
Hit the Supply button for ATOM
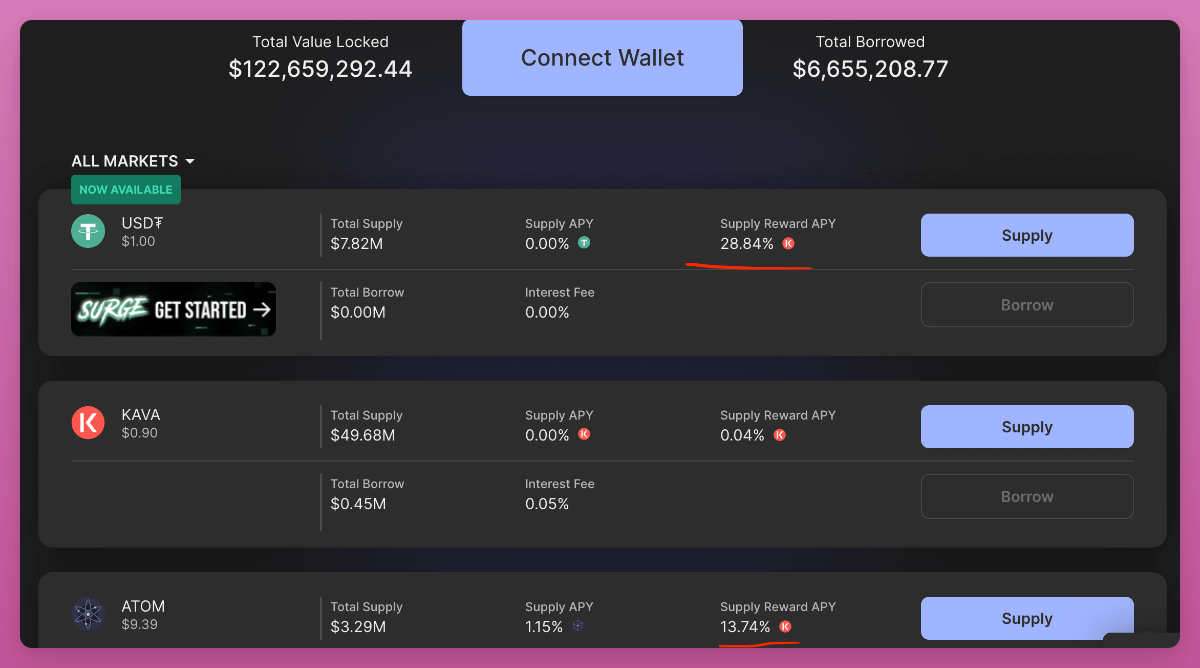pyautogui.click(x=1027, y=618)
